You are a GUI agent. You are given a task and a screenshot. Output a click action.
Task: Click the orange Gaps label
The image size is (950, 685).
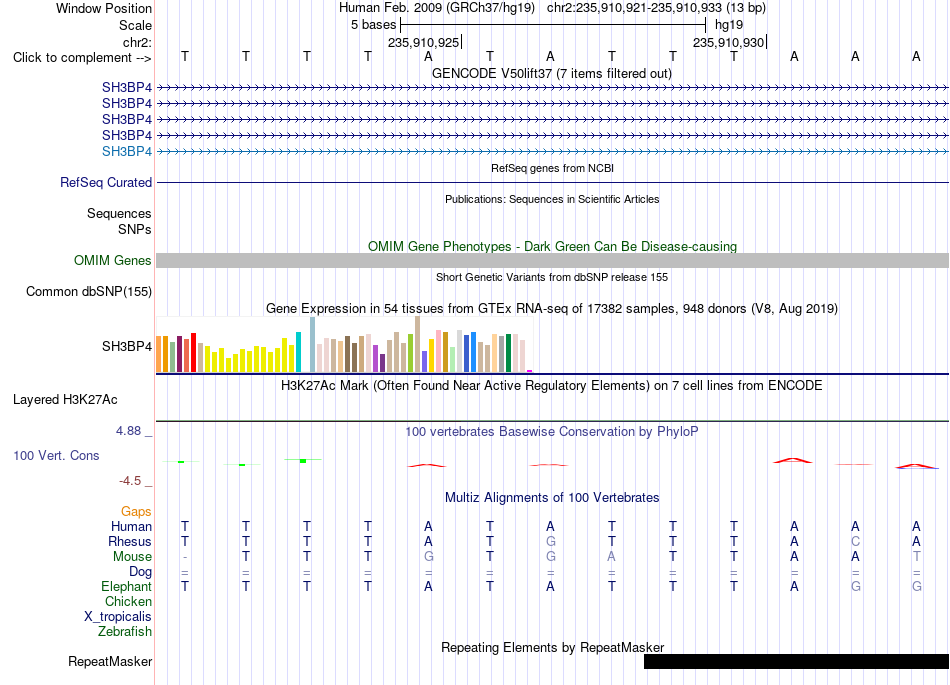[136, 512]
